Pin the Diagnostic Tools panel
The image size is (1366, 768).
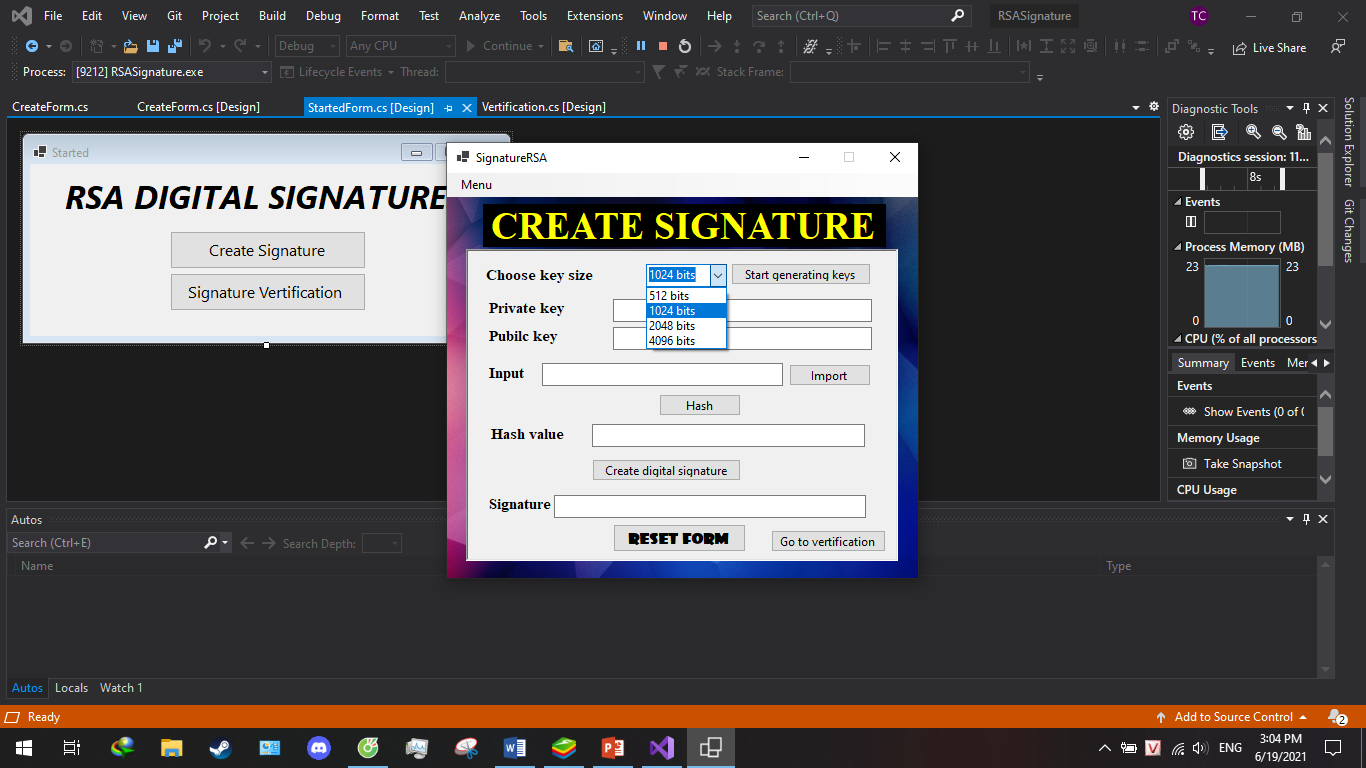pyautogui.click(x=1306, y=108)
